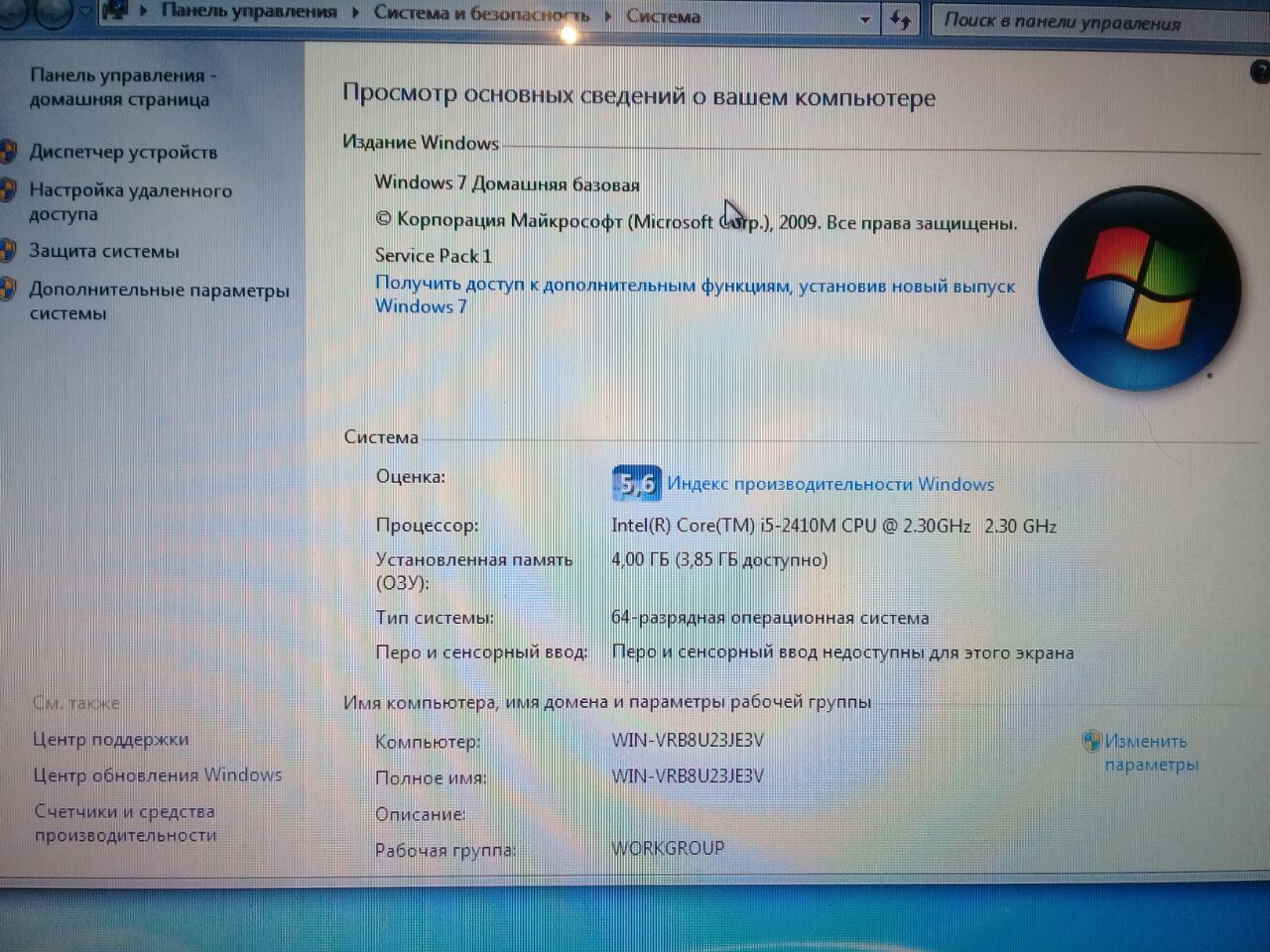Open address bar history dropdown arrow
The image size is (1270, 952).
[865, 19]
